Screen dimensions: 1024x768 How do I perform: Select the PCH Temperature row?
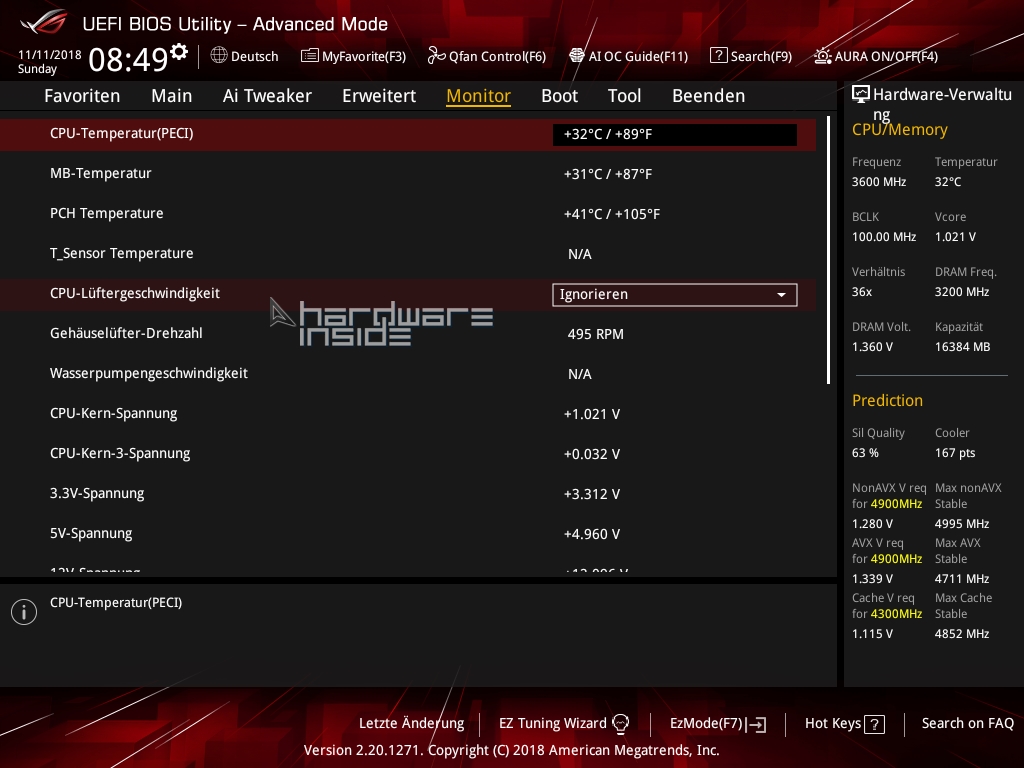[408, 214]
